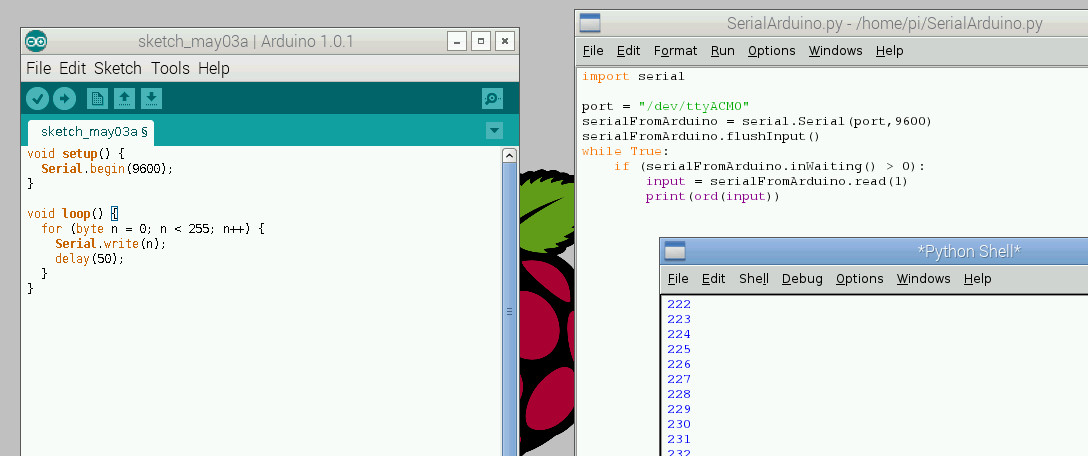Click the inWaiting() > 0 if line
Viewport: 1088px width, 456px height.
(770, 167)
